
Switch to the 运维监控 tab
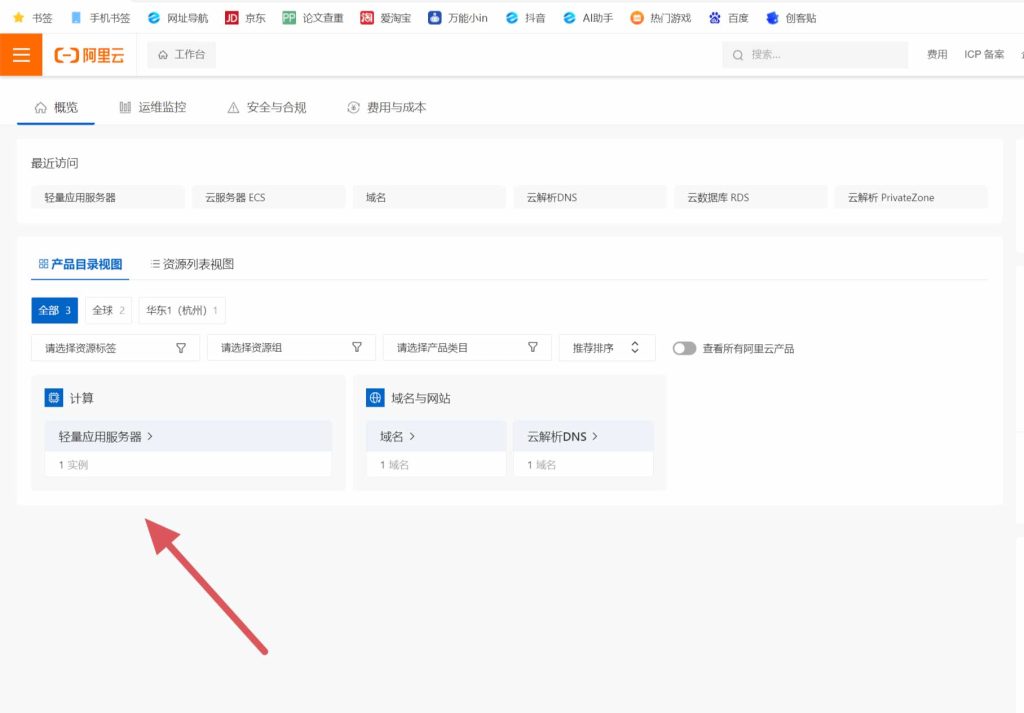pos(152,107)
